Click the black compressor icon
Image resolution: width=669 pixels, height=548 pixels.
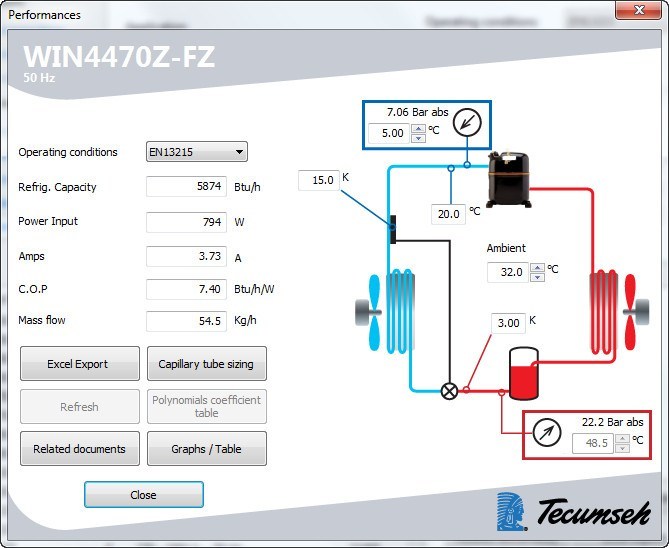tap(509, 179)
